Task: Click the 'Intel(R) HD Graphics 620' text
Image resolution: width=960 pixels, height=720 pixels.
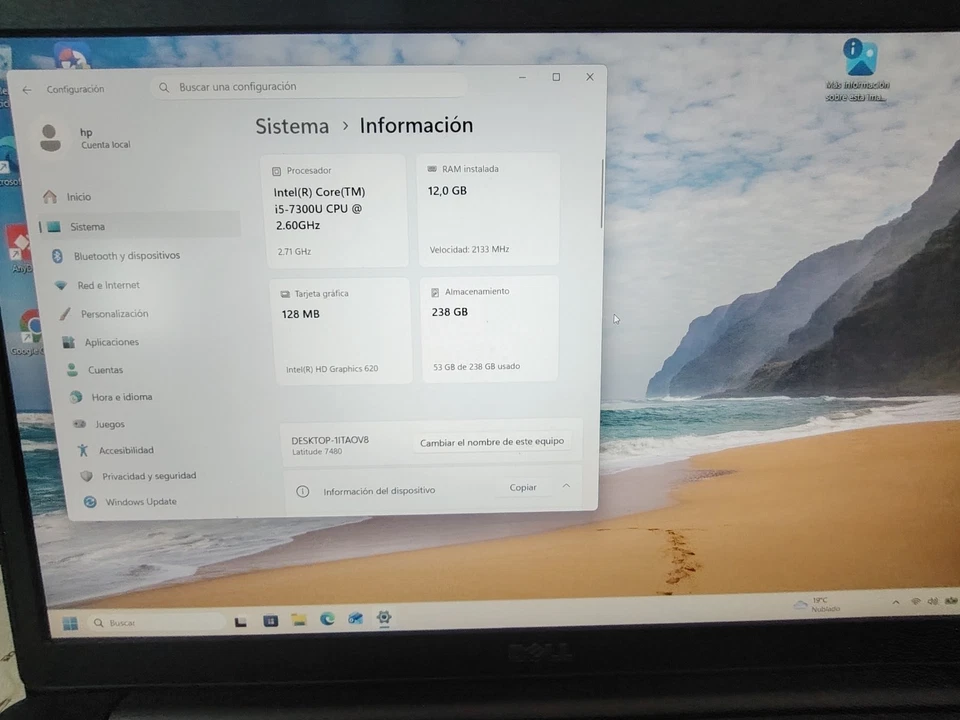Action: 332,369
